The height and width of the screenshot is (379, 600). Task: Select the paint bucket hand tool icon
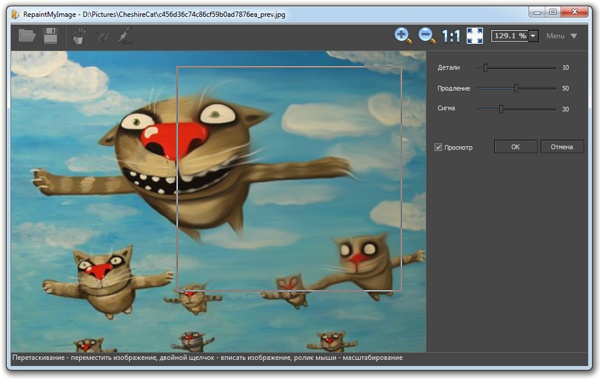(x=79, y=36)
